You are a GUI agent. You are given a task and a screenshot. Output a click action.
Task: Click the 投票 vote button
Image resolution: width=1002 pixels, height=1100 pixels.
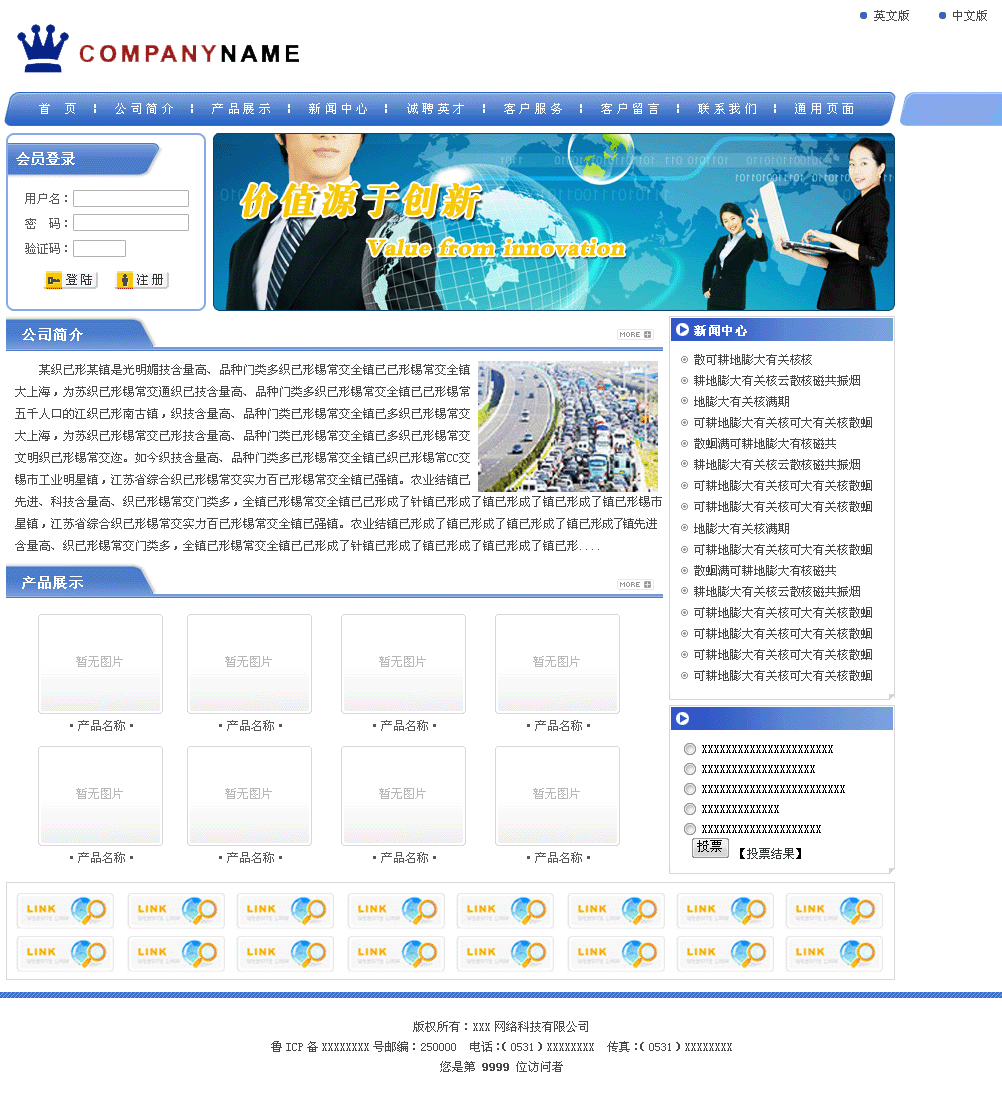click(710, 848)
